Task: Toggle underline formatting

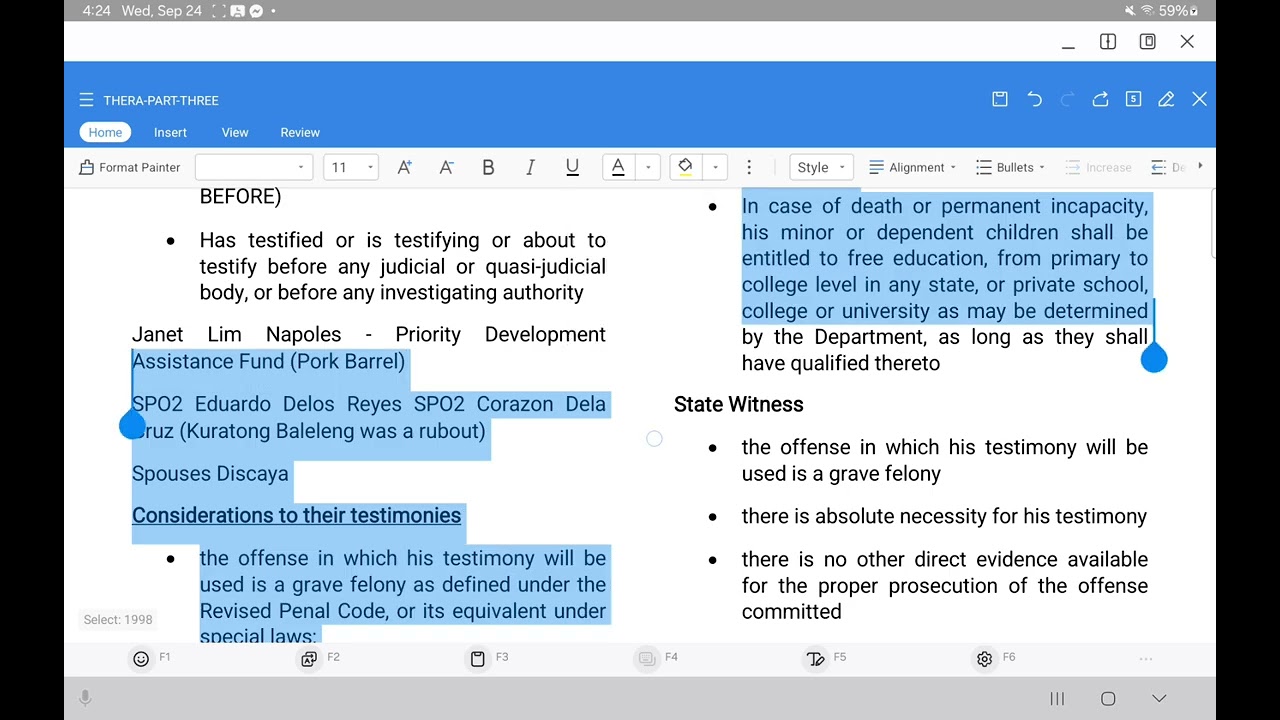Action: 572,167
